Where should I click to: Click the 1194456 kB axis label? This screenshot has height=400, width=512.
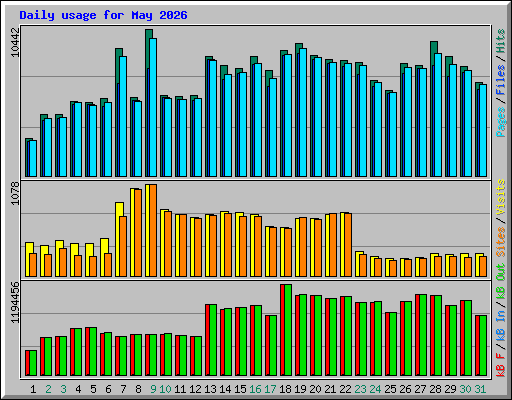pyautogui.click(x=15, y=303)
